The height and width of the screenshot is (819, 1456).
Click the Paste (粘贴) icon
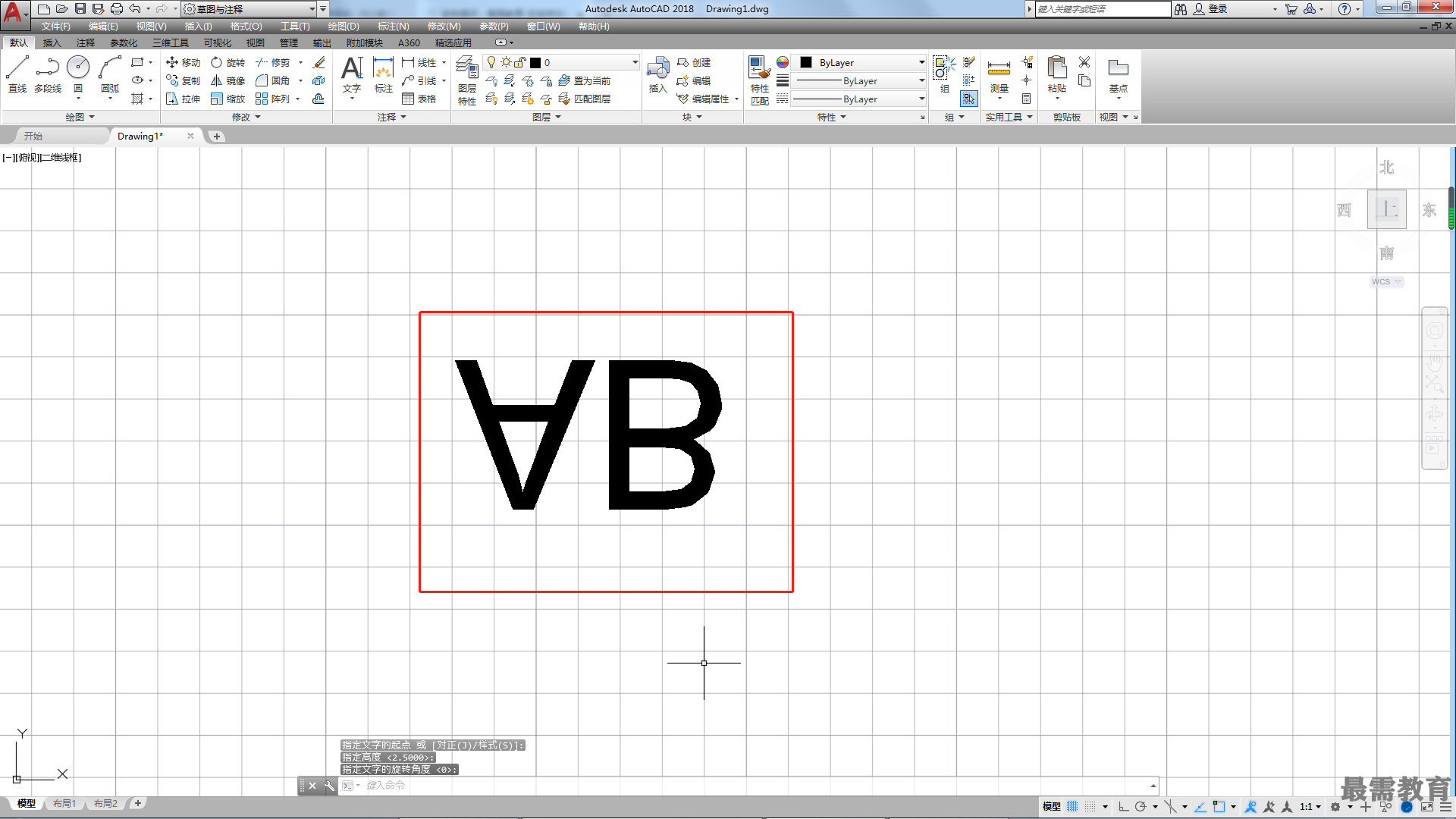pos(1057,74)
